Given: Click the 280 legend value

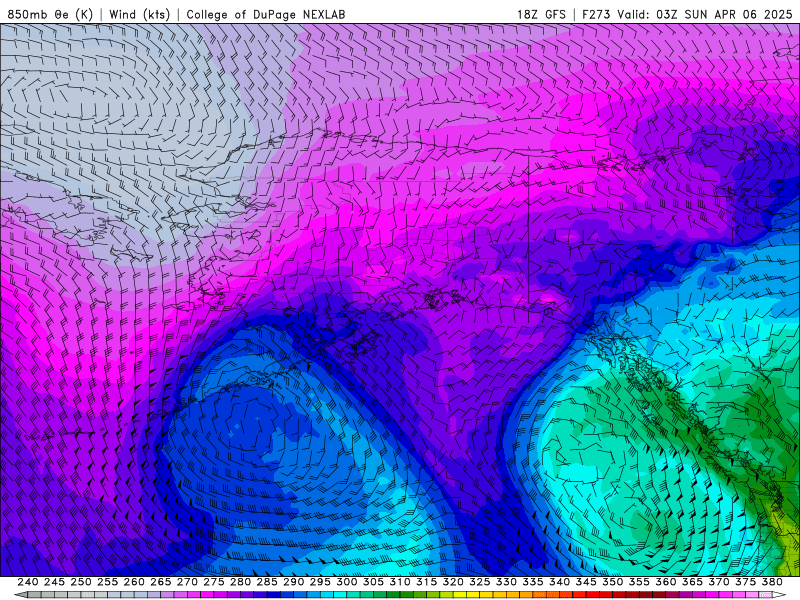Looking at the screenshot, I should tap(240, 582).
